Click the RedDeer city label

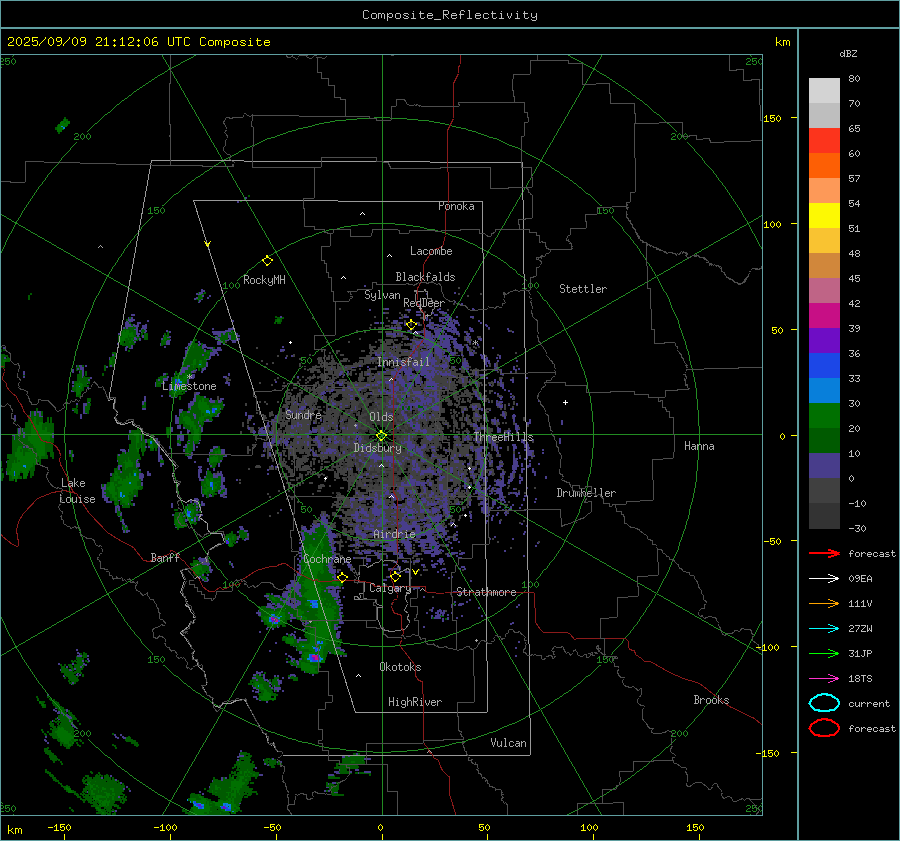coord(424,303)
